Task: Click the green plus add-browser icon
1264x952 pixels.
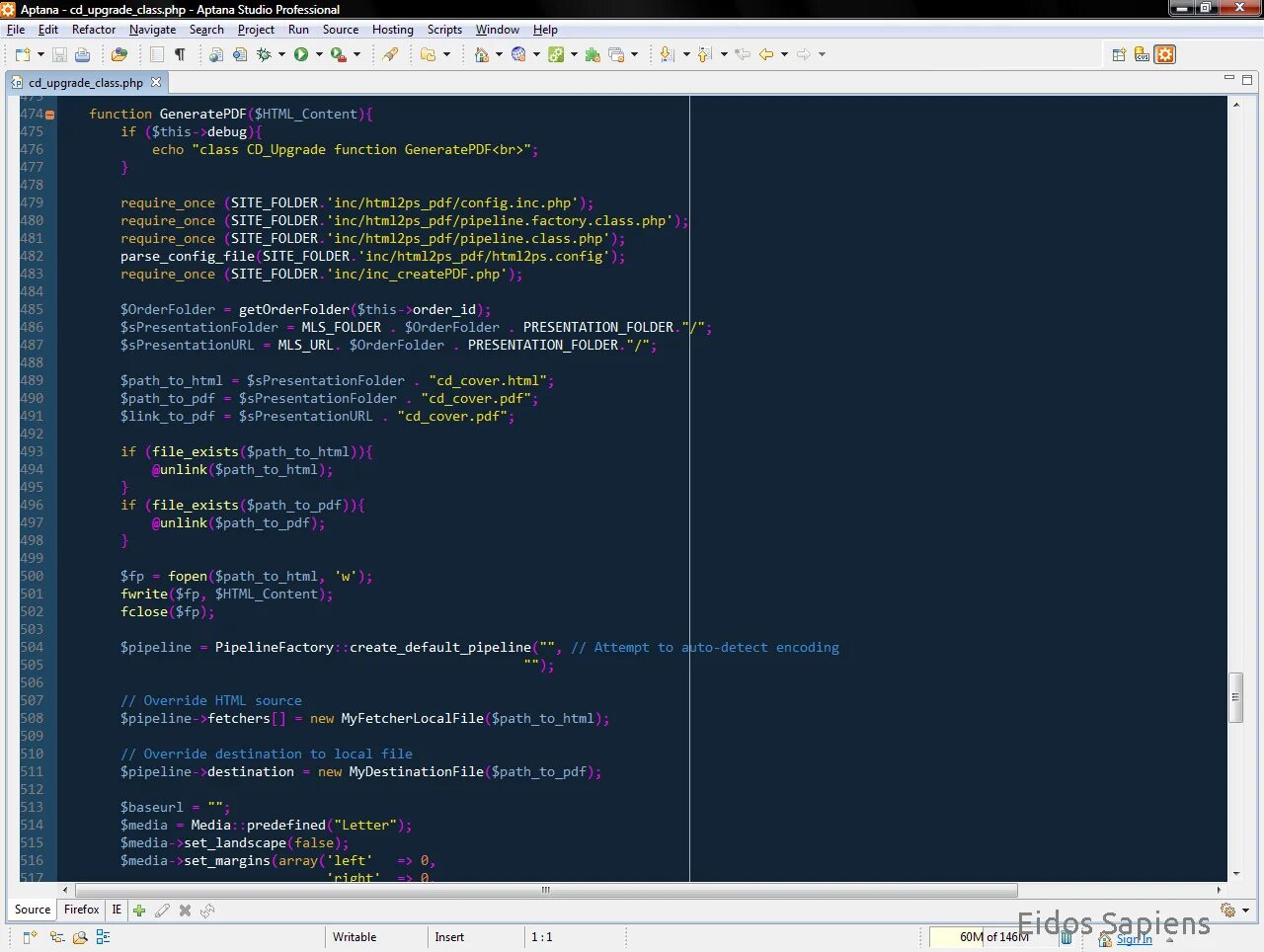Action: pos(139,911)
